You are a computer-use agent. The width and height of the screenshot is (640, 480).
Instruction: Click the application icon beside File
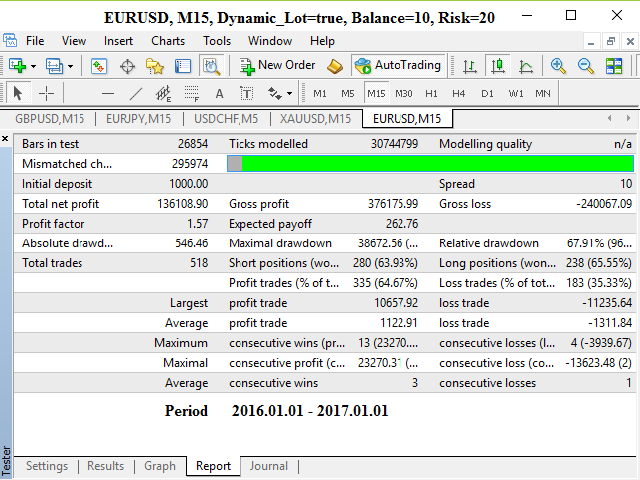[x=10, y=40]
